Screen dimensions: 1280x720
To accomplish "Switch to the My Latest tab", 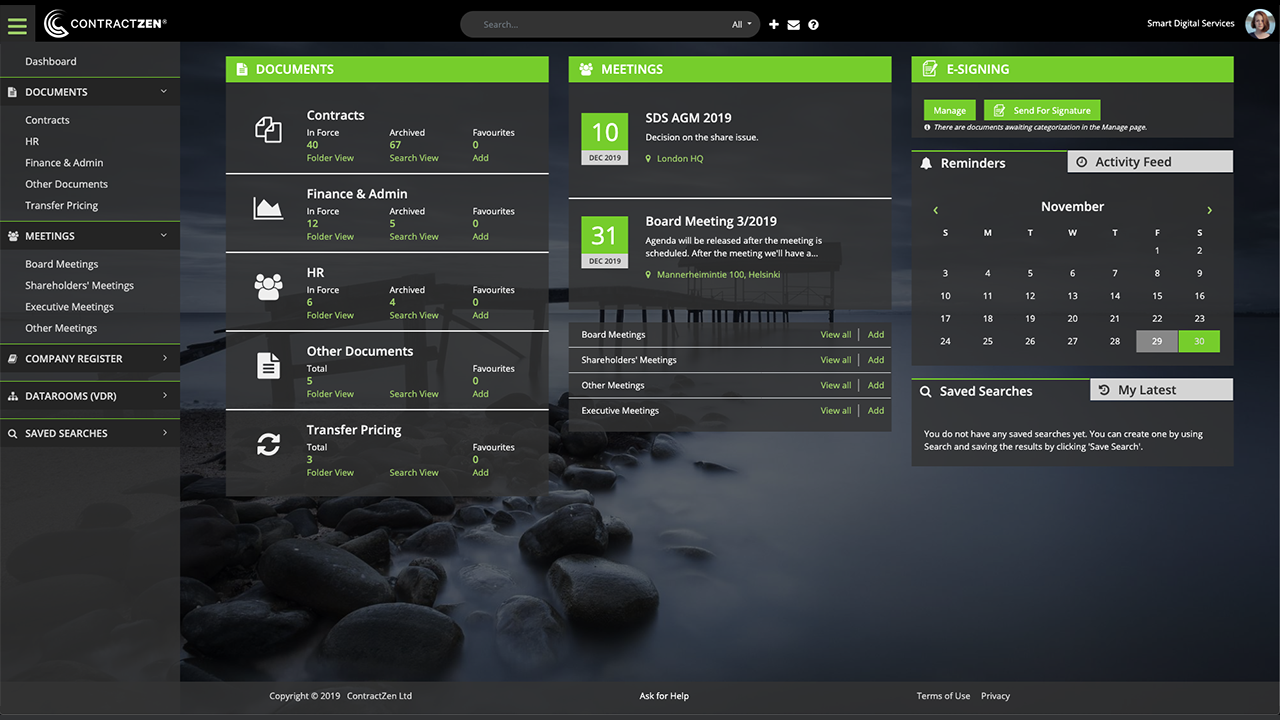I will coord(1161,390).
